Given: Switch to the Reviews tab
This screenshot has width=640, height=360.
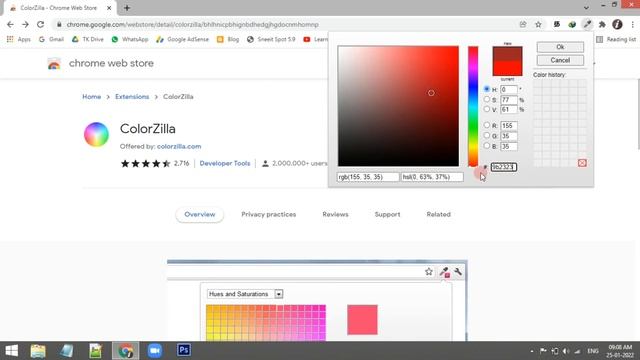Looking at the screenshot, I should [x=335, y=214].
